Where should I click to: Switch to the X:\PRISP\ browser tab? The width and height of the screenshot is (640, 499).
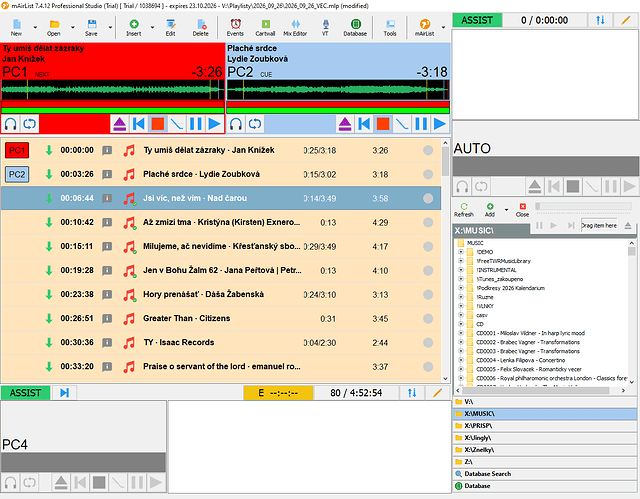(x=544, y=426)
